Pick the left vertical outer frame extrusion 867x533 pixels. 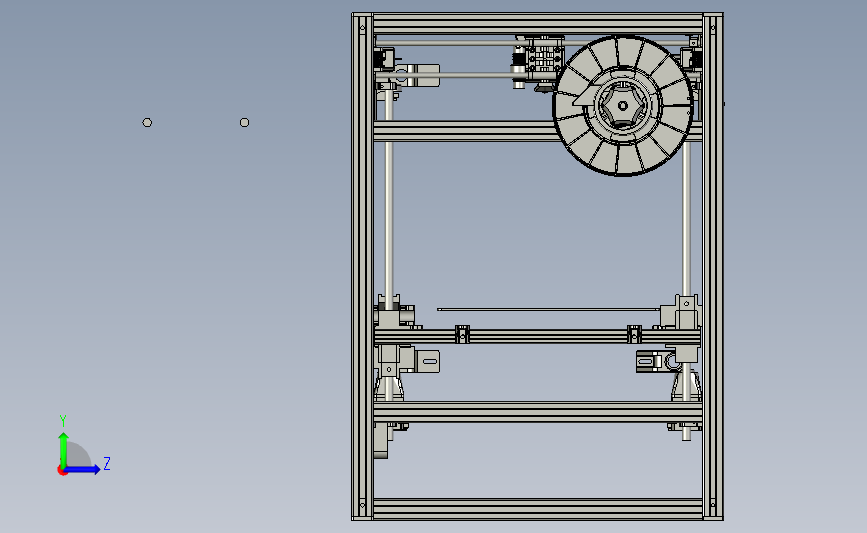tap(363, 266)
